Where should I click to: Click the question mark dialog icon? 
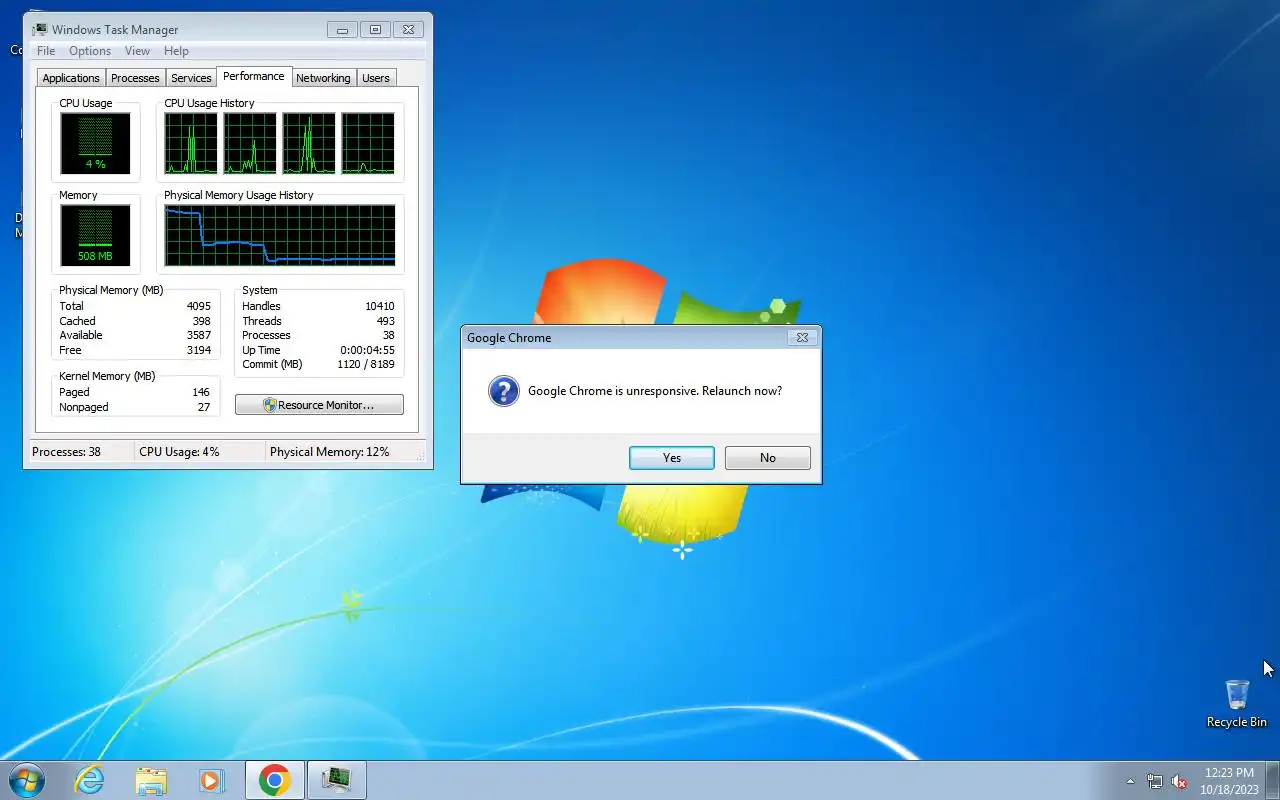504,391
